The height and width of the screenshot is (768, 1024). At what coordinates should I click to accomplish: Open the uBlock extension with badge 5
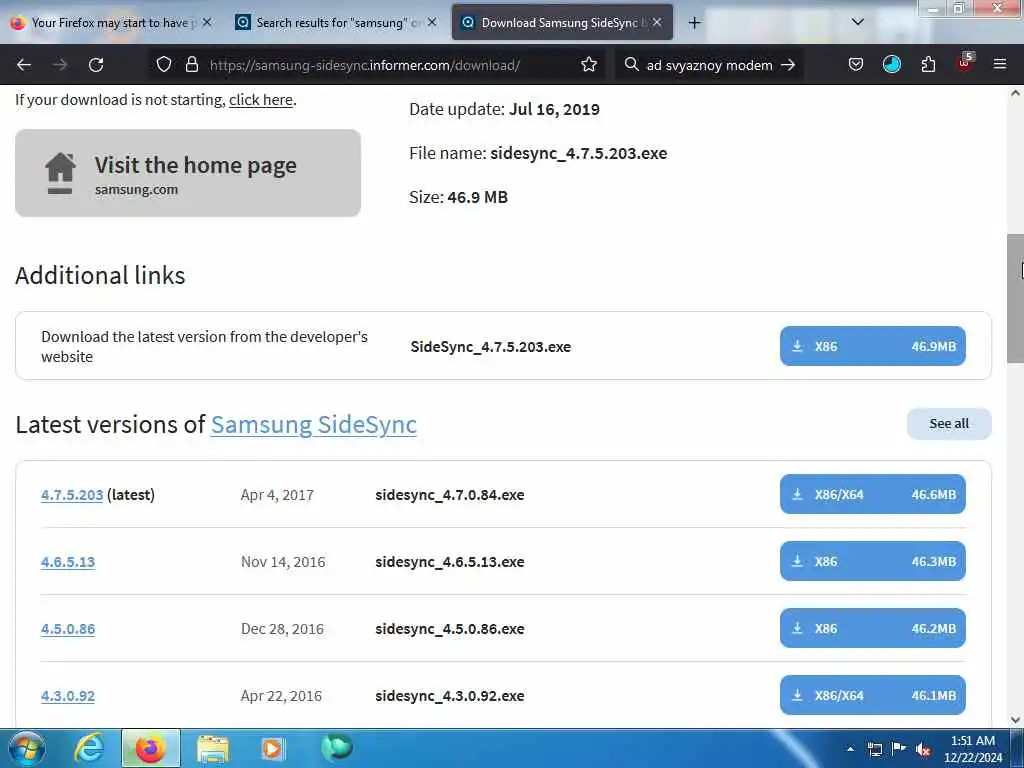[x=965, y=63]
